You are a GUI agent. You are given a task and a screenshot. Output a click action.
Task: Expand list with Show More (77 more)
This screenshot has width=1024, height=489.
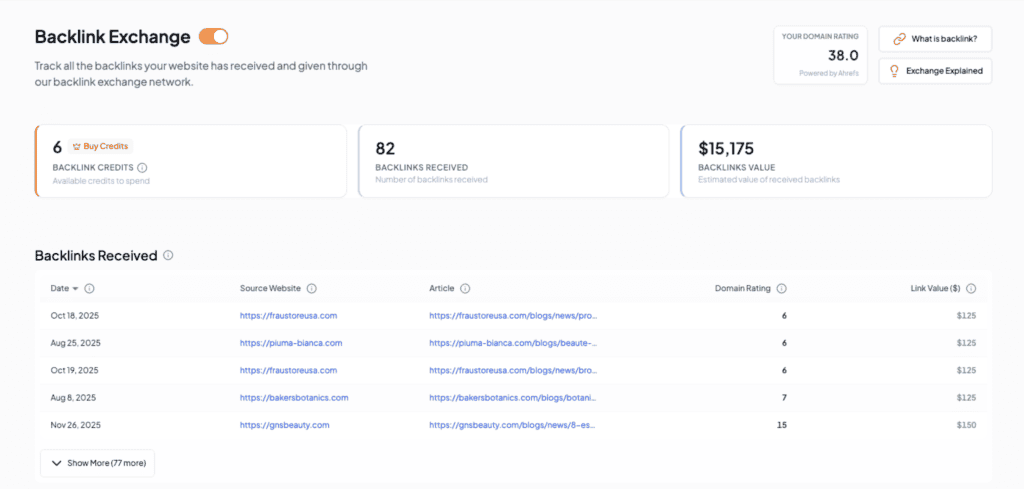98,463
